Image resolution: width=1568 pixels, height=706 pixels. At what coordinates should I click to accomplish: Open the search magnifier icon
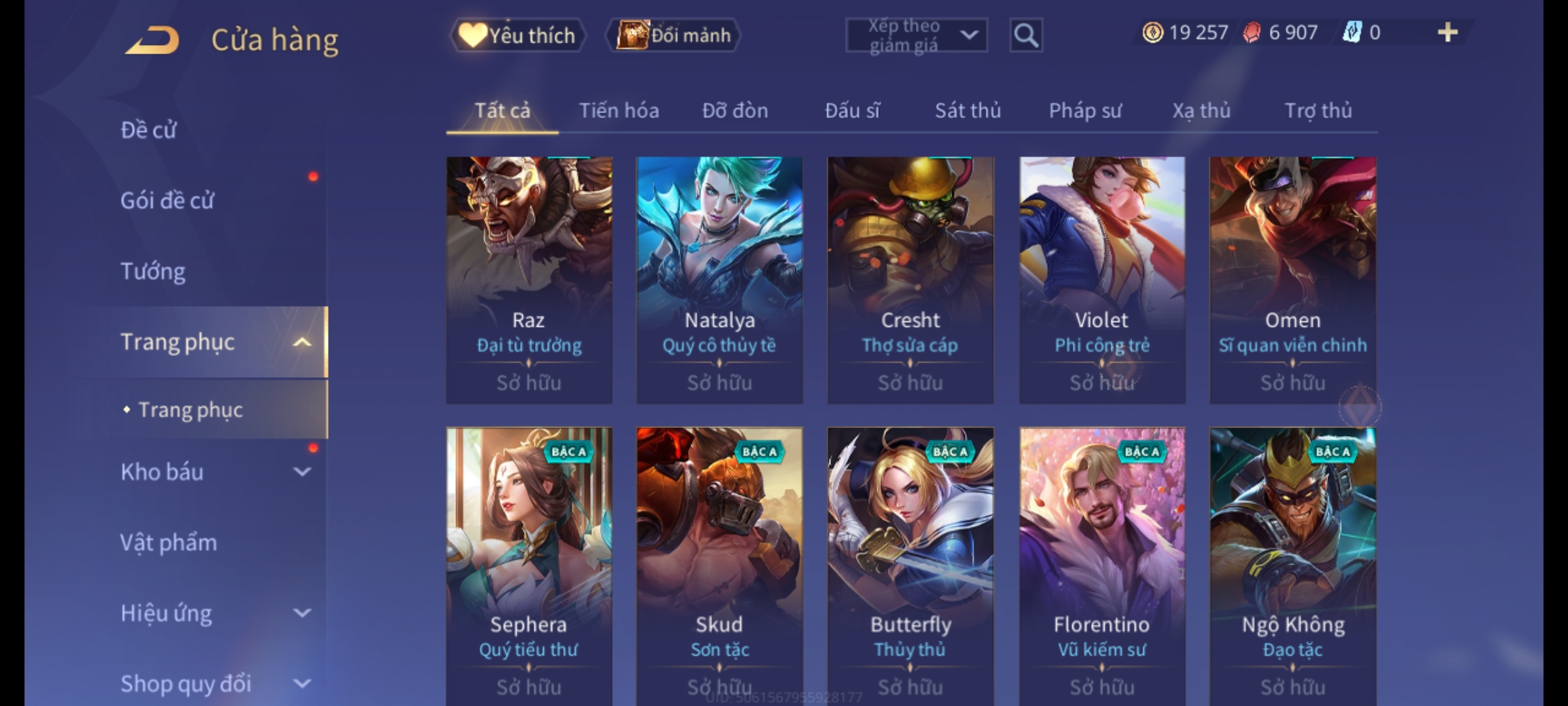point(1026,35)
